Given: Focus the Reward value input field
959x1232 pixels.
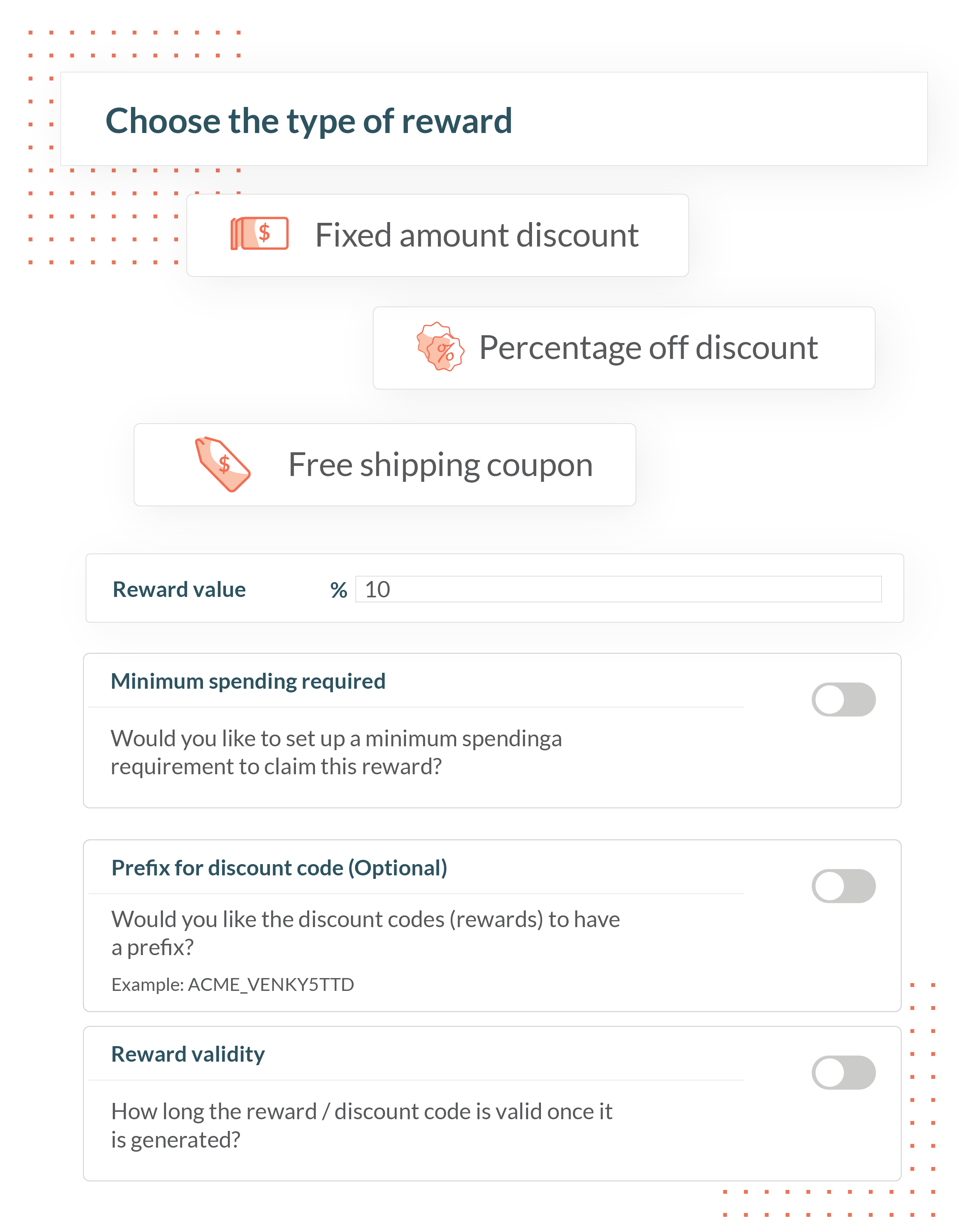Looking at the screenshot, I should click(618, 589).
